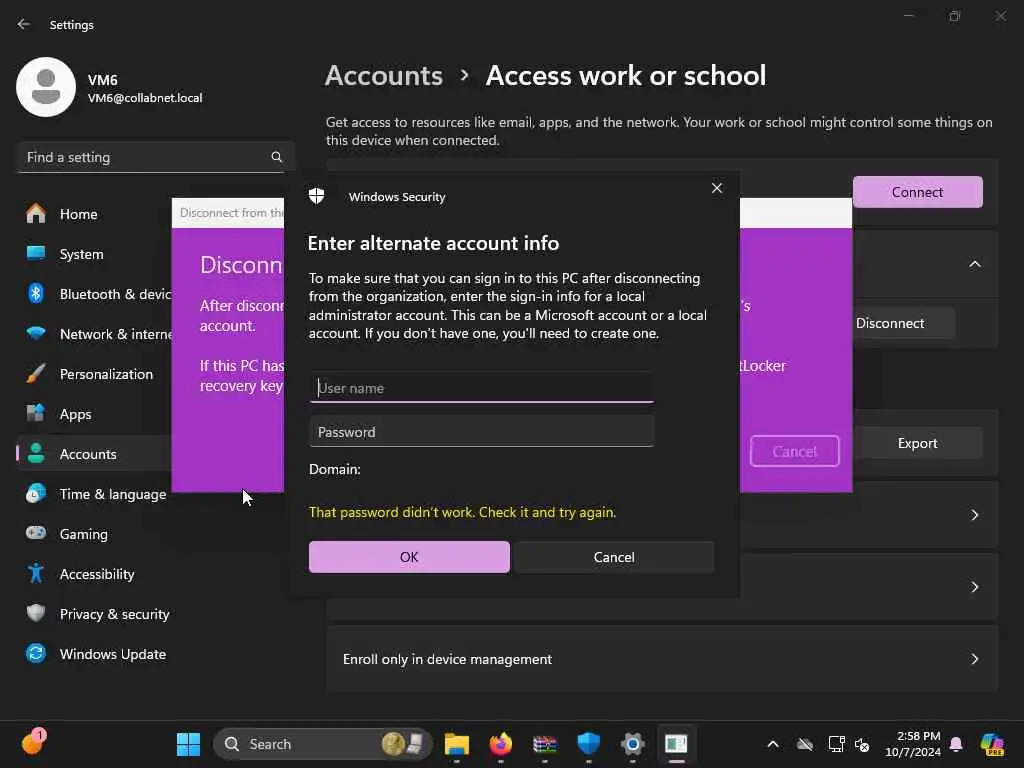Expand the Enroll only in device management row
This screenshot has width=1024, height=768.
(662, 659)
